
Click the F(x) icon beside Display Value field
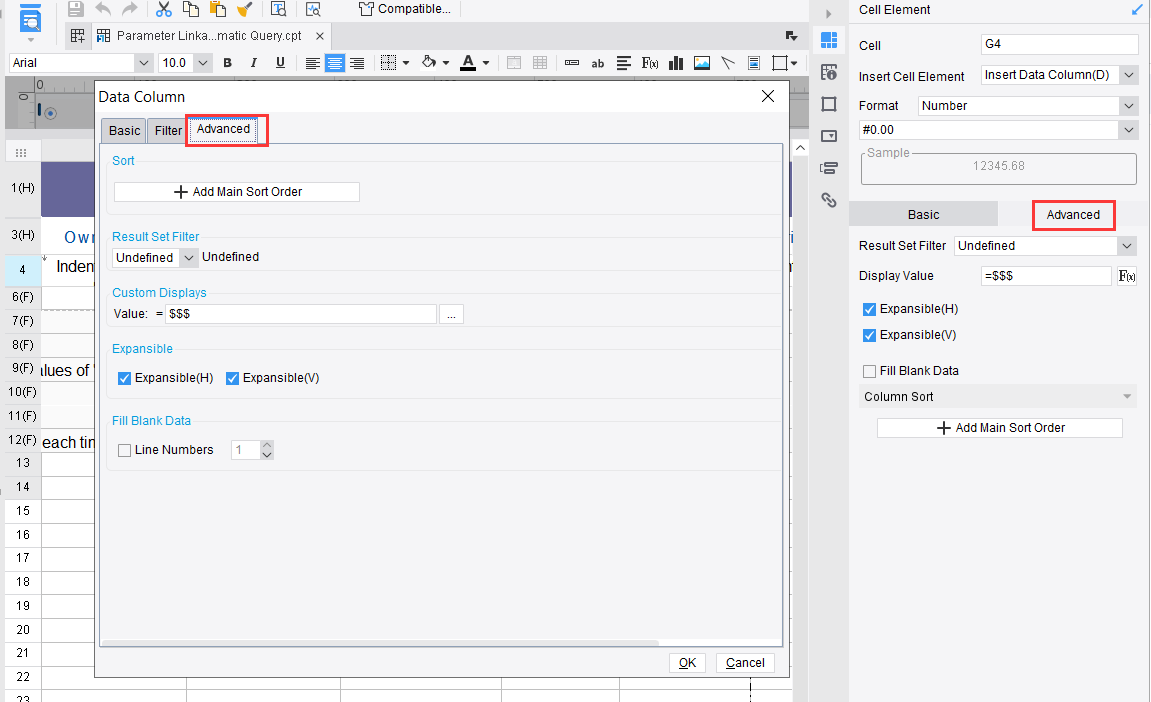(x=1126, y=276)
